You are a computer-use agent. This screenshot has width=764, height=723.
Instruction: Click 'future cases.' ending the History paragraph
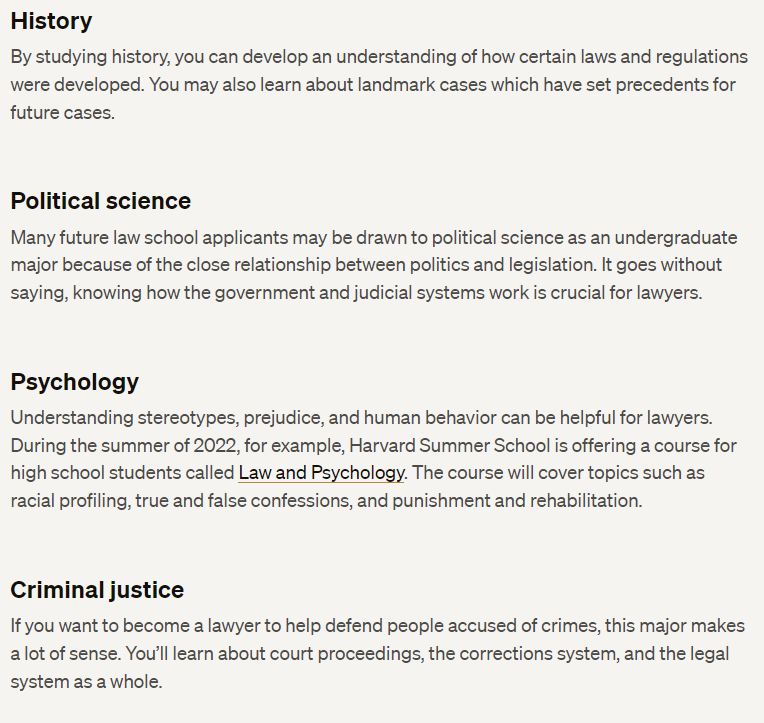63,113
